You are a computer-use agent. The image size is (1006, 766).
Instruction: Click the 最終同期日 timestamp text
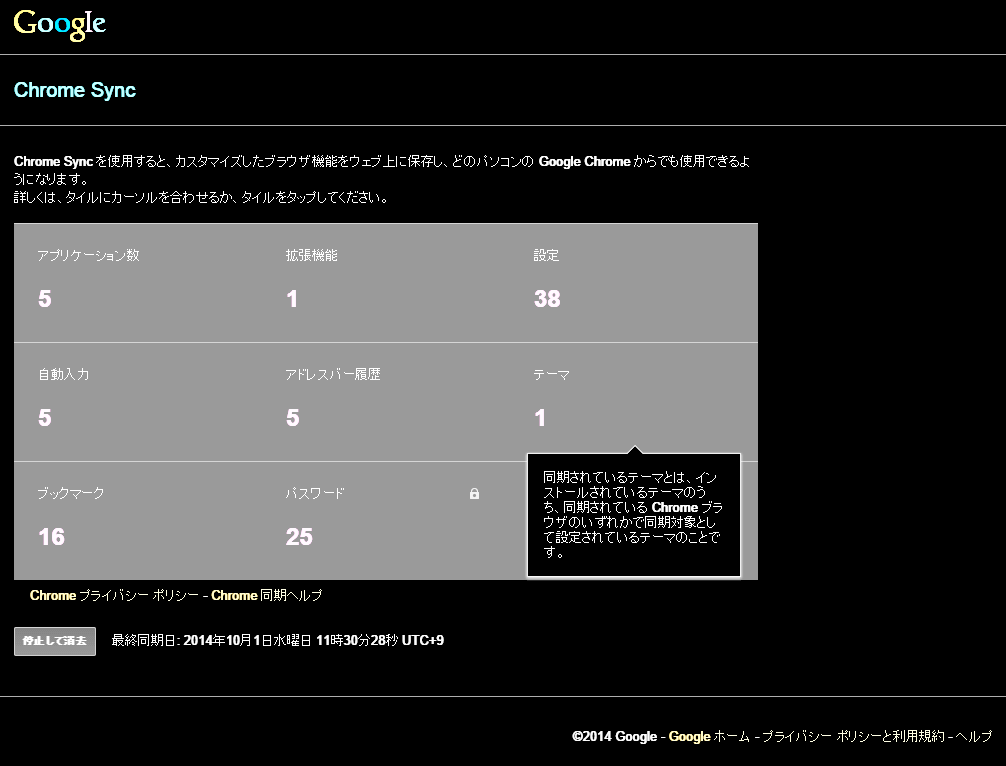[x=278, y=640]
